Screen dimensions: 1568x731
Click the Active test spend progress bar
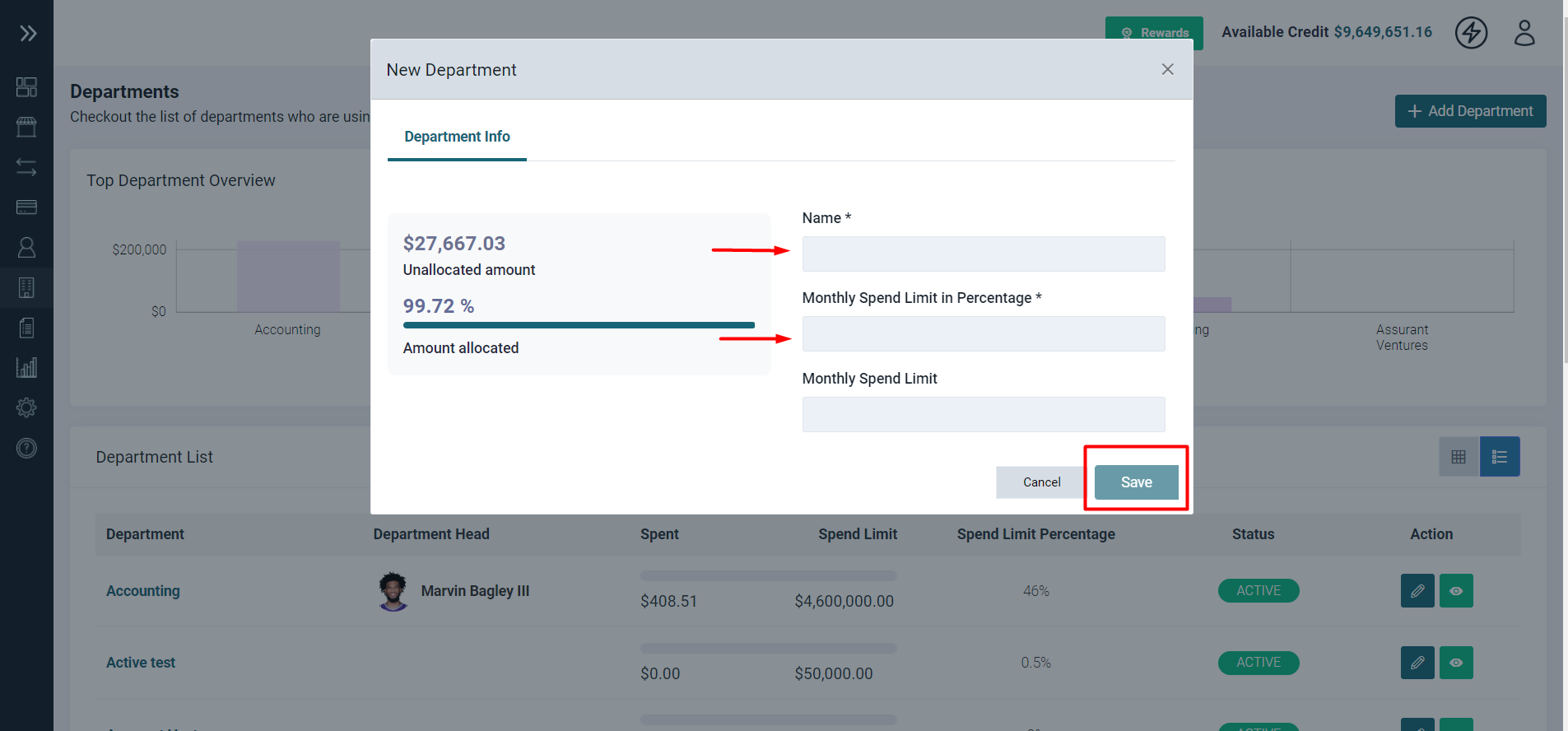[x=769, y=648]
